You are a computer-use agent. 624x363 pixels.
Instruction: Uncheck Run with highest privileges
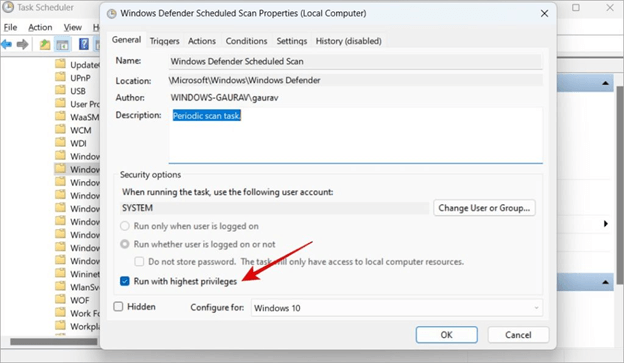pos(125,281)
